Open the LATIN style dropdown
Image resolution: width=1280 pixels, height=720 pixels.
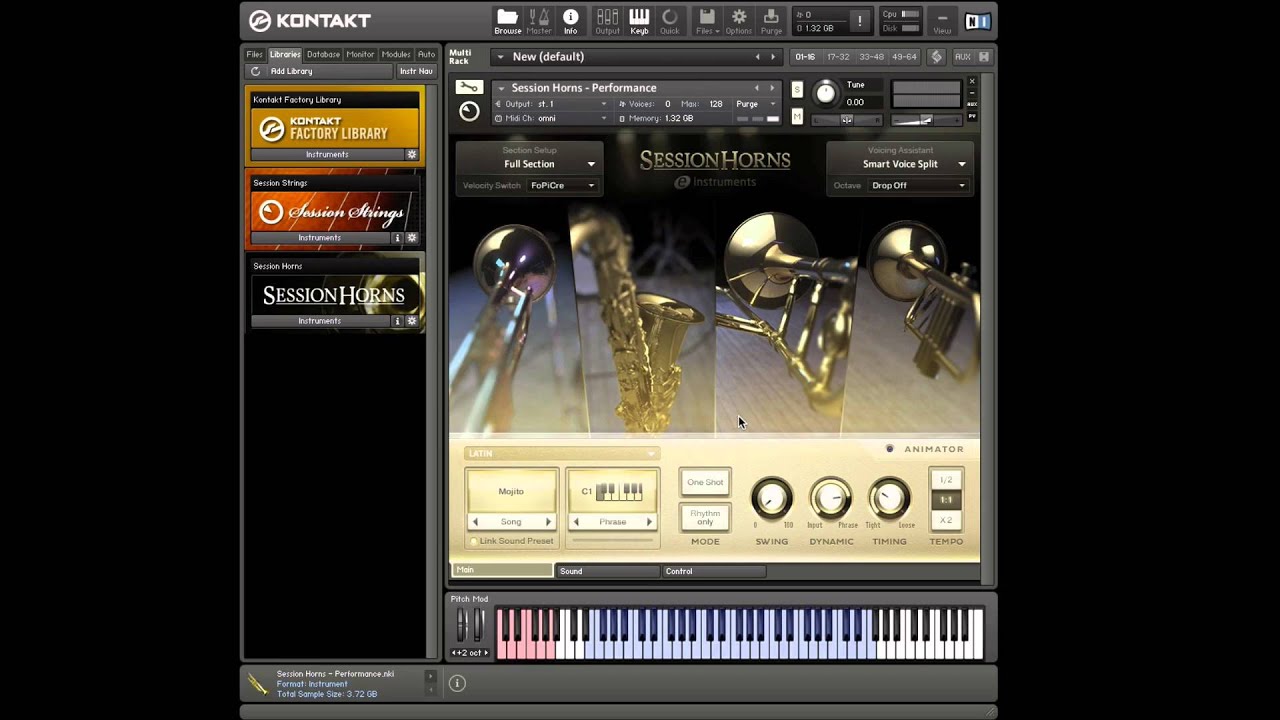pyautogui.click(x=561, y=453)
